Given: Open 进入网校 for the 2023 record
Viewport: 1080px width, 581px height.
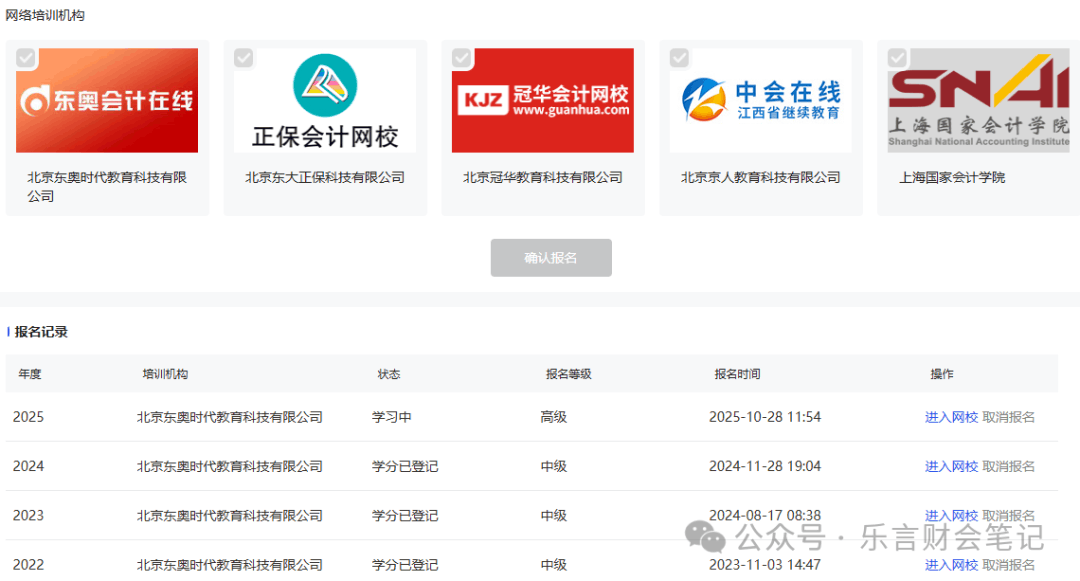Looking at the screenshot, I should [x=951, y=516].
